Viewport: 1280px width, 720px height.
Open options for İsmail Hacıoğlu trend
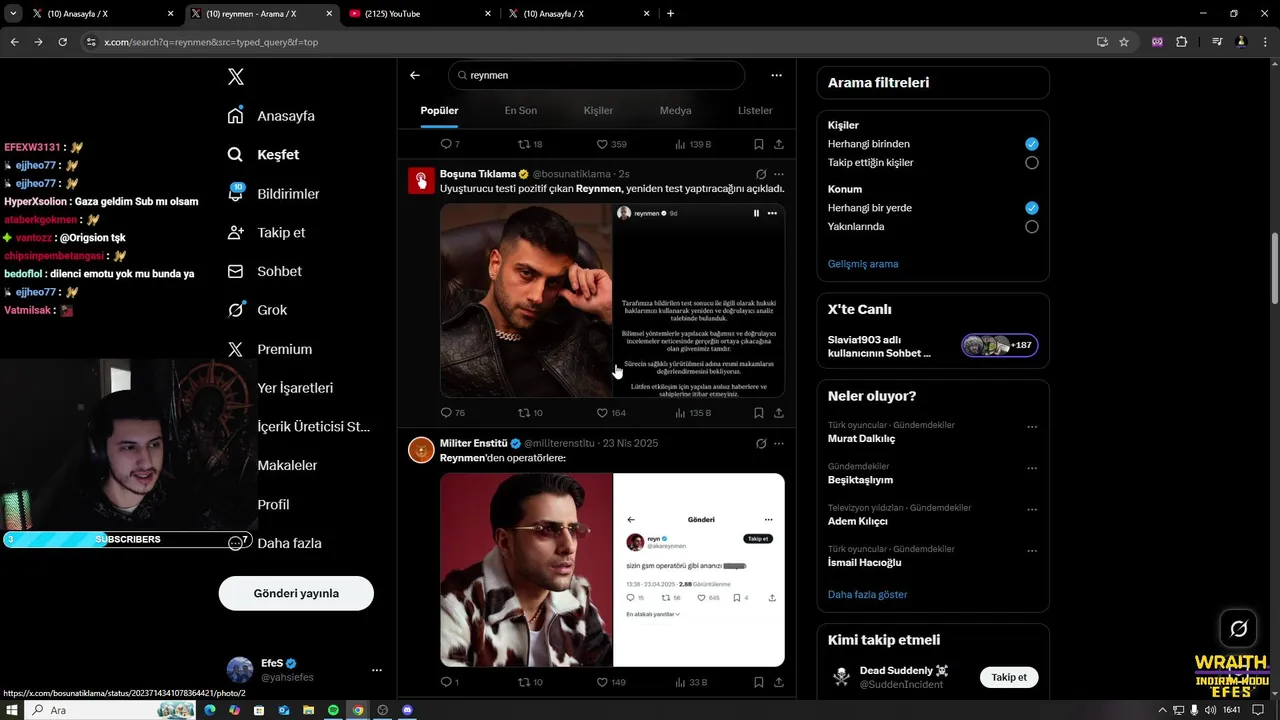pos(1032,551)
